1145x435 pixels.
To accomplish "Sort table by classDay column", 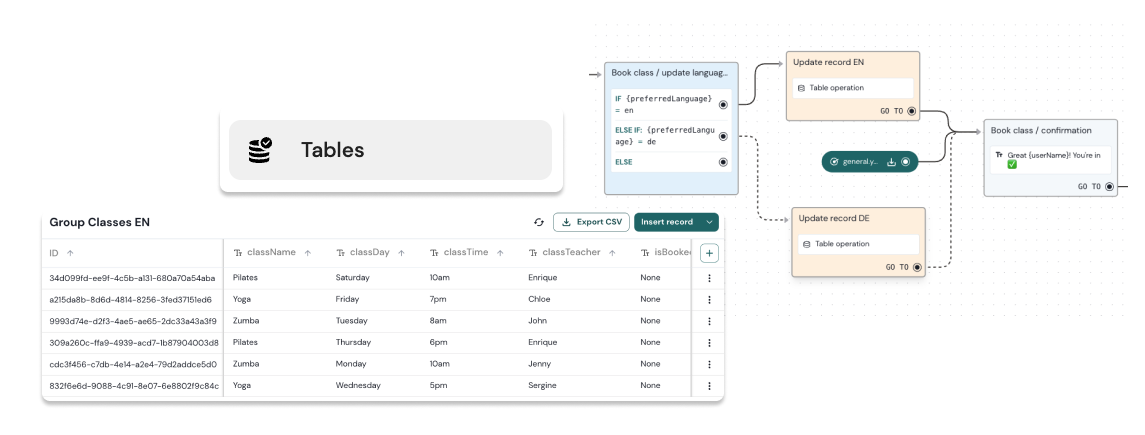I will [402, 253].
